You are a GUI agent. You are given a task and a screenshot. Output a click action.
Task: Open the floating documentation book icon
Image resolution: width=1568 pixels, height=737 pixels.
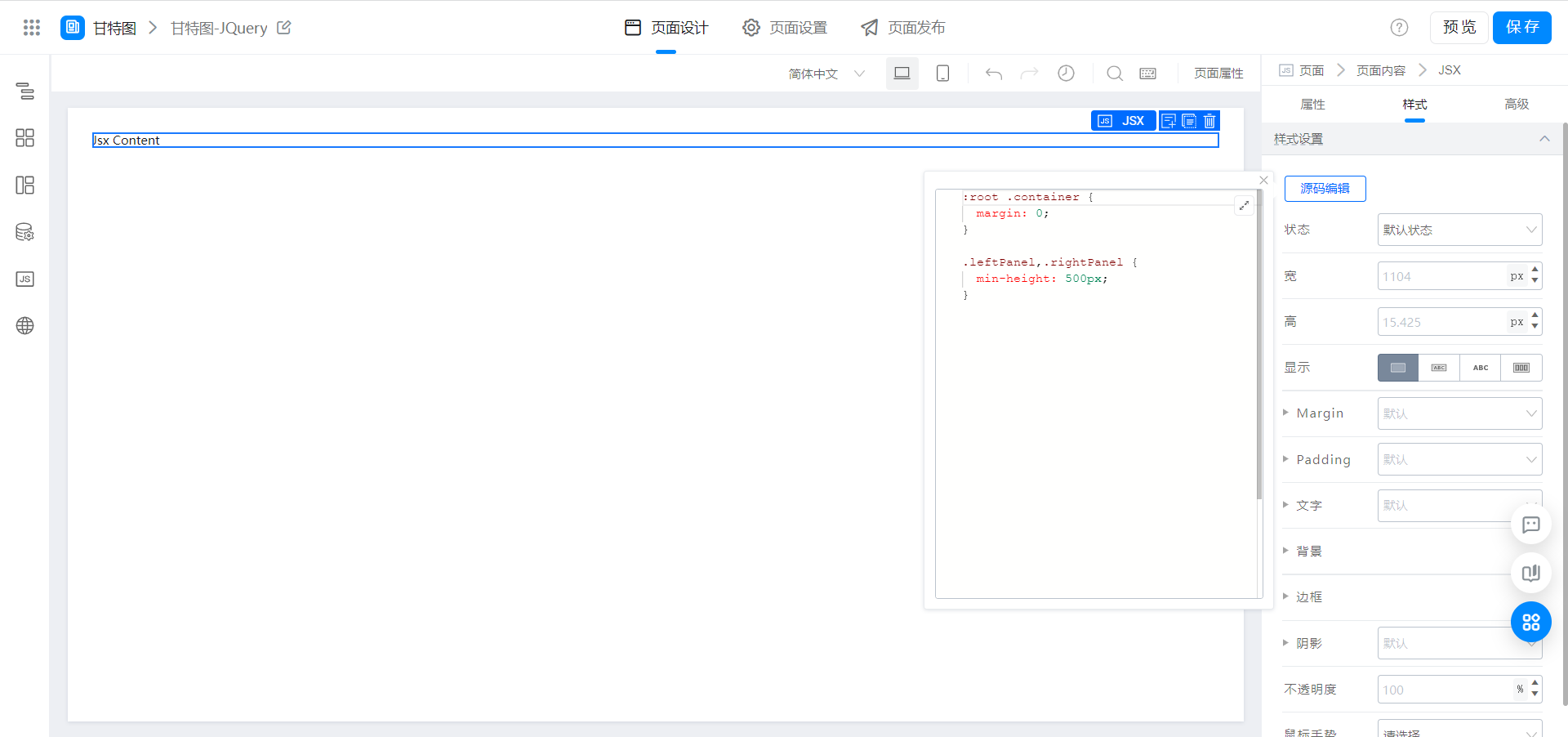coord(1531,573)
